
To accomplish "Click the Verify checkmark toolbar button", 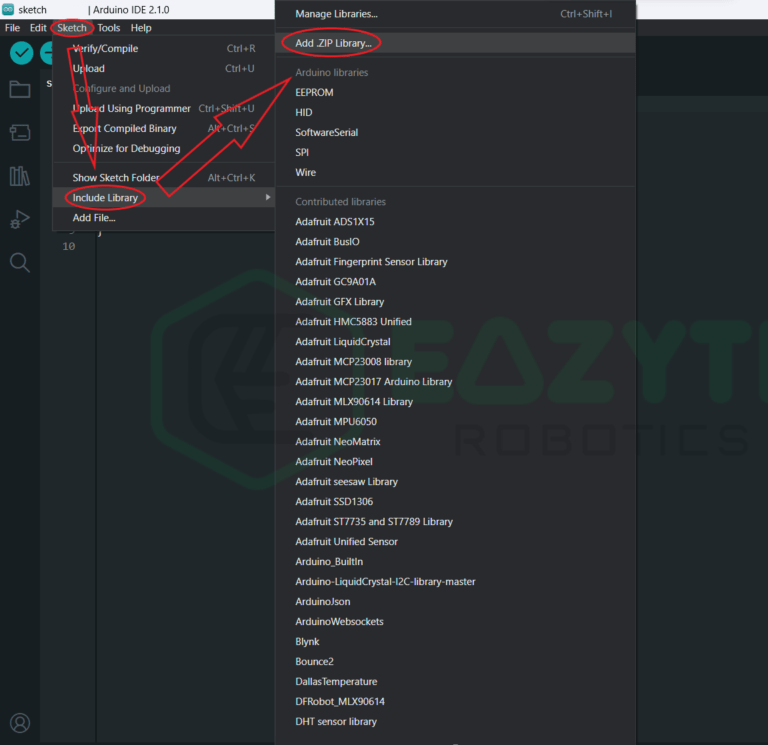I will 22,53.
